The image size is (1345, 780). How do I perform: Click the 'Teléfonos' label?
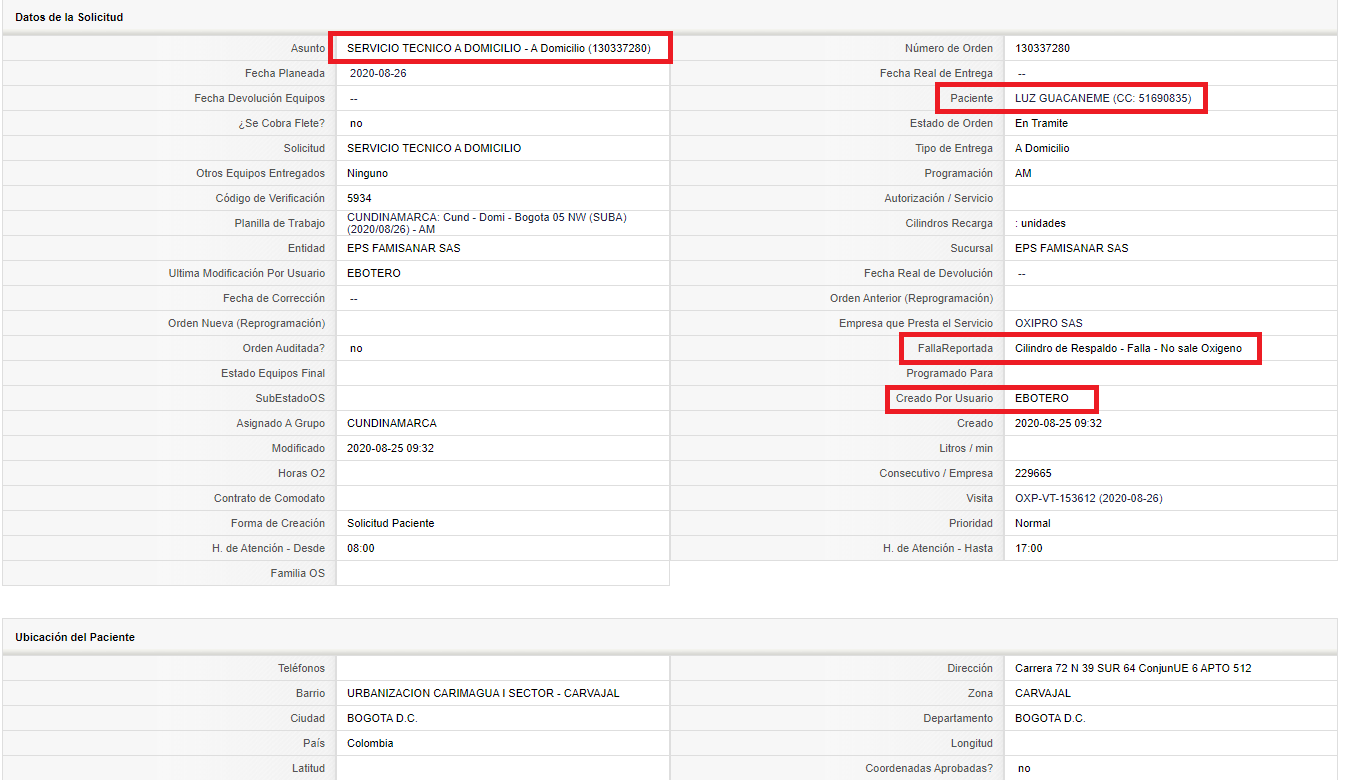click(301, 668)
